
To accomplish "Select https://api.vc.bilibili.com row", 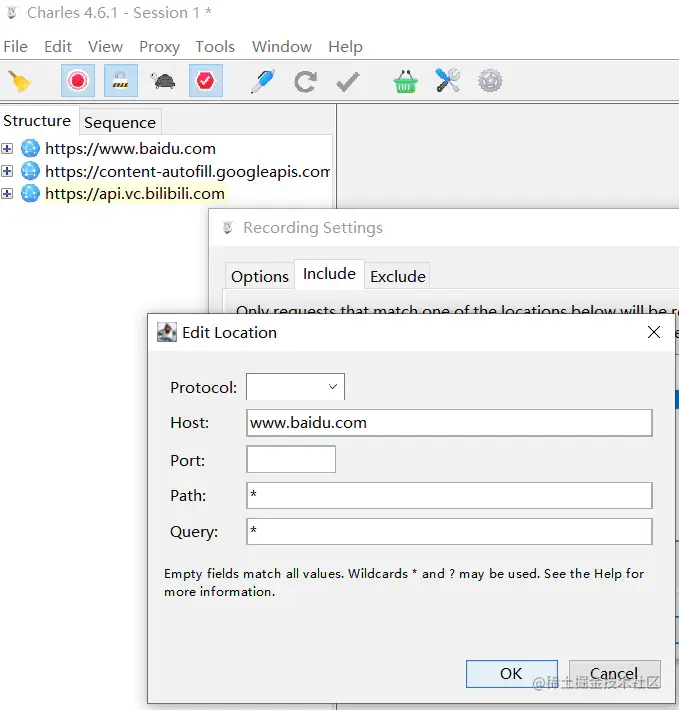I will [x=135, y=194].
